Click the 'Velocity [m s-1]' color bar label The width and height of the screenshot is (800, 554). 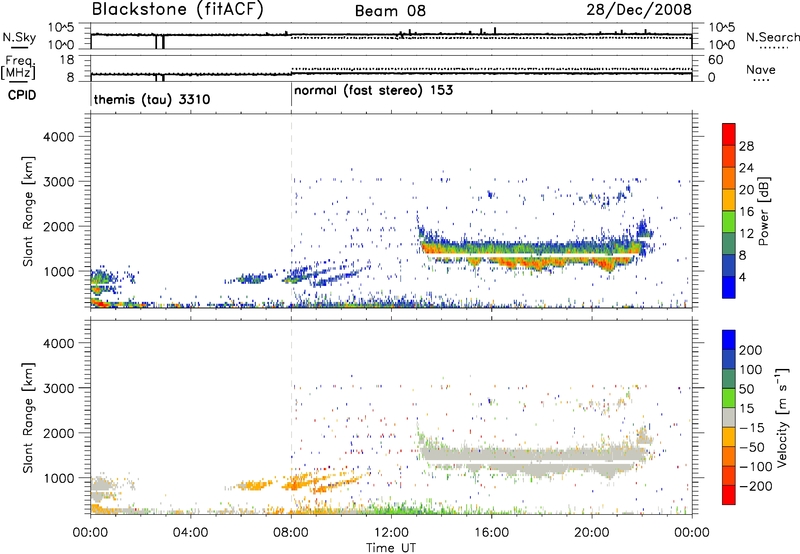[782, 417]
